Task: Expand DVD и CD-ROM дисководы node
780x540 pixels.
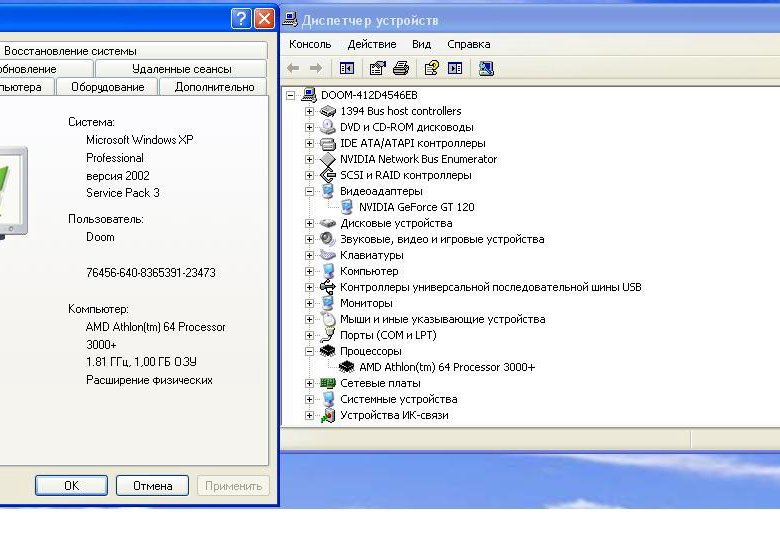Action: (309, 127)
